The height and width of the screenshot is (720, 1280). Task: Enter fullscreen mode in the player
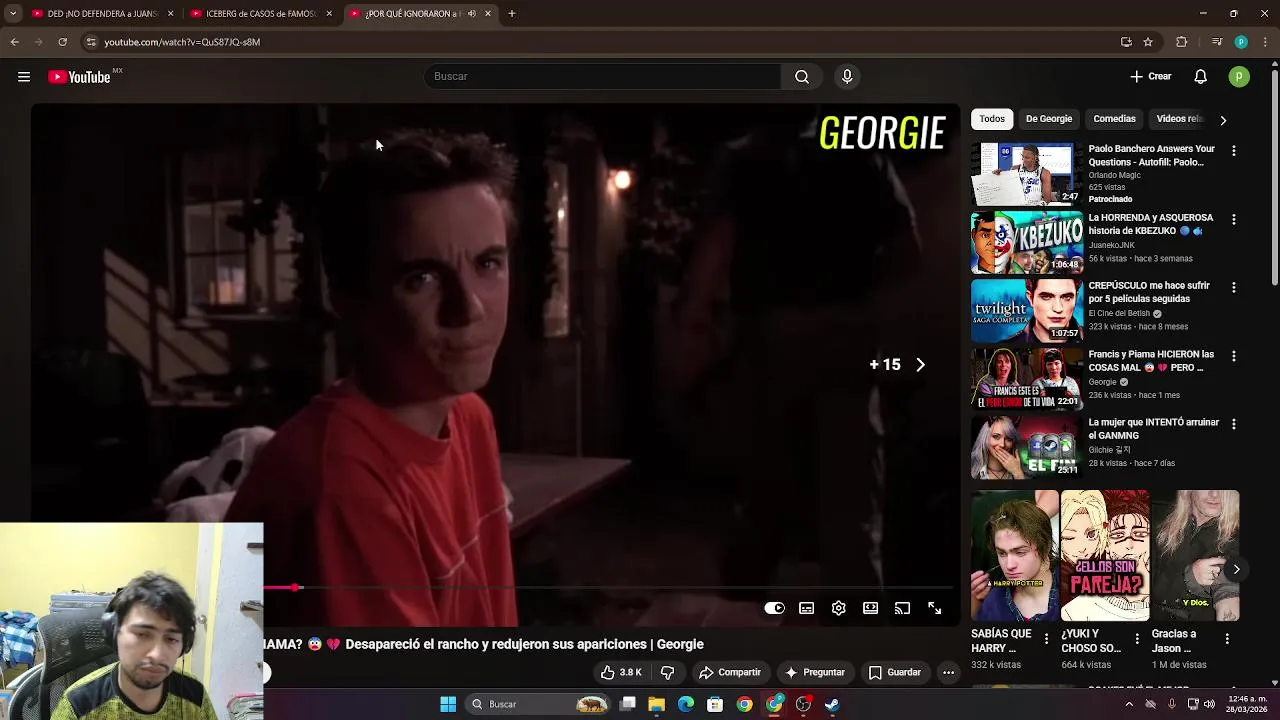click(935, 608)
